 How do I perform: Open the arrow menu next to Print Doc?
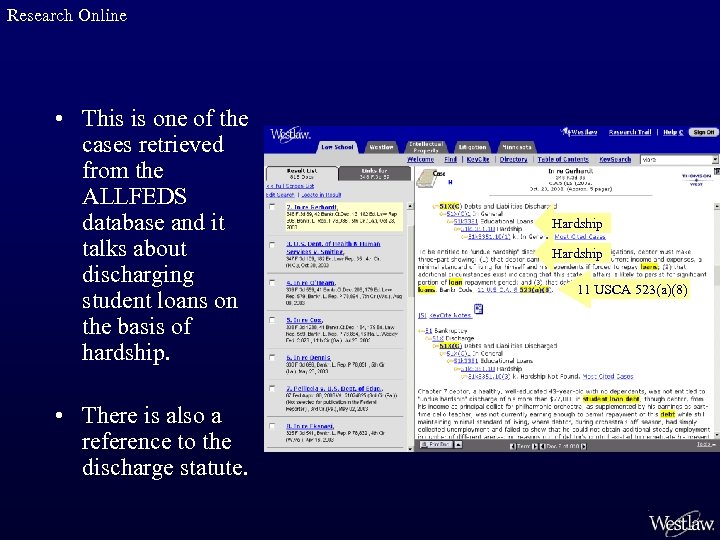[x=458, y=445]
